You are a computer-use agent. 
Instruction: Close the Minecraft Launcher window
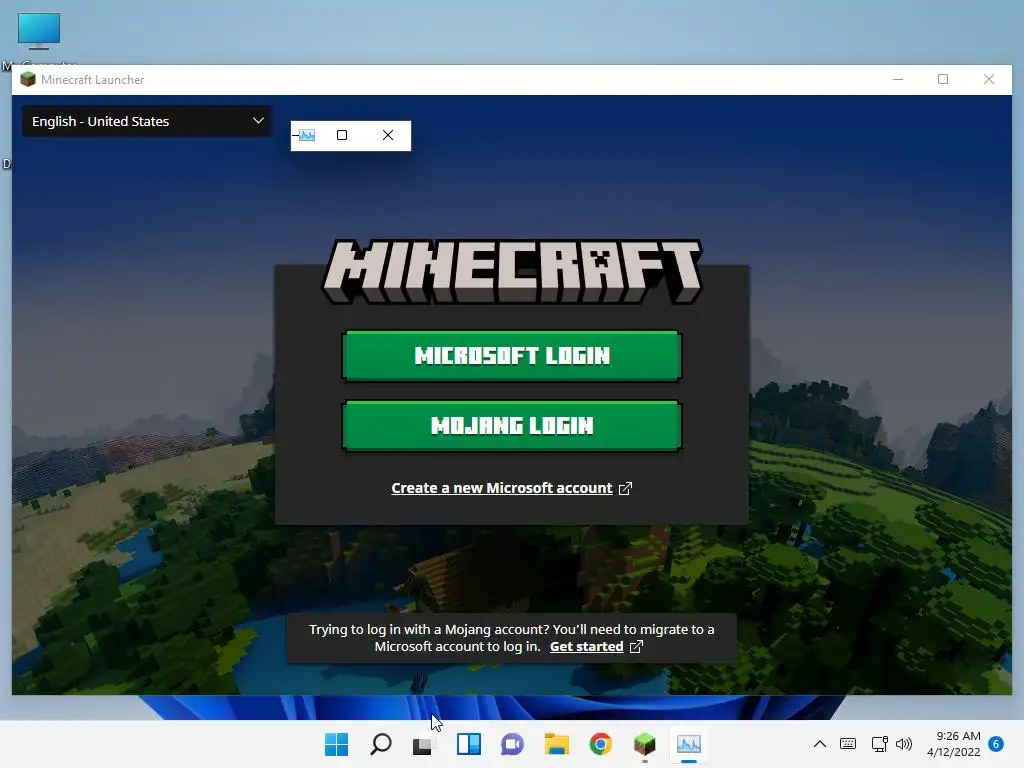pyautogui.click(x=989, y=80)
